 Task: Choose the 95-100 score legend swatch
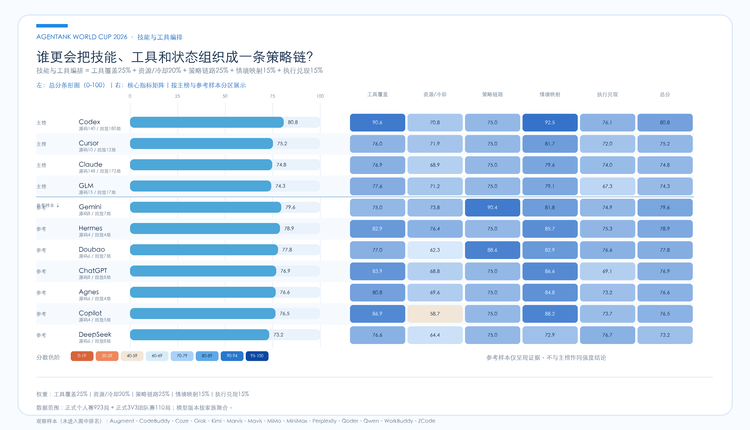[257, 356]
